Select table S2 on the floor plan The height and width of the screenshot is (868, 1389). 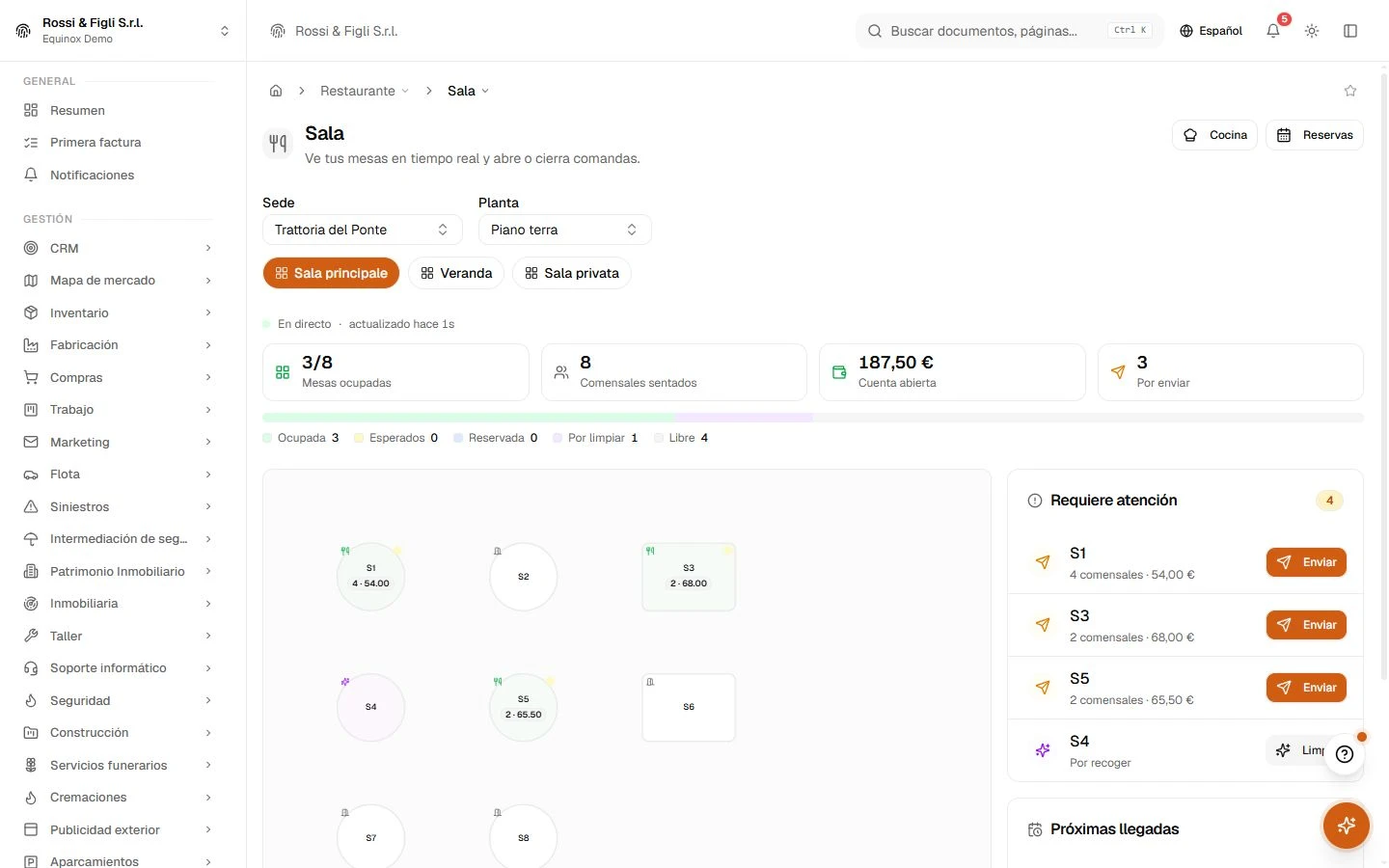coord(524,577)
